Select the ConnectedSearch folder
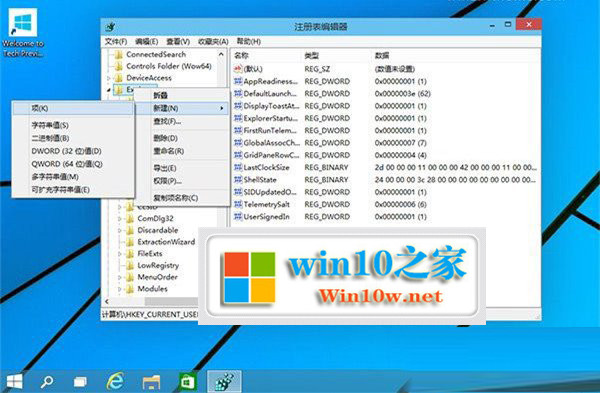Viewport: 600px width, 393px height. [156, 54]
